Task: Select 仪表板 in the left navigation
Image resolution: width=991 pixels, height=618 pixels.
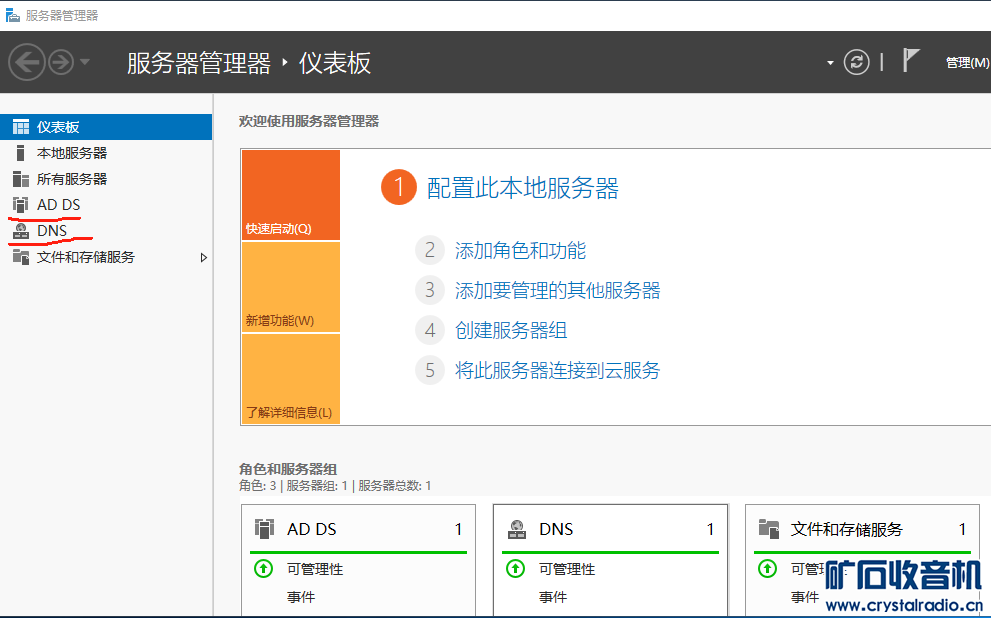Action: pos(58,127)
